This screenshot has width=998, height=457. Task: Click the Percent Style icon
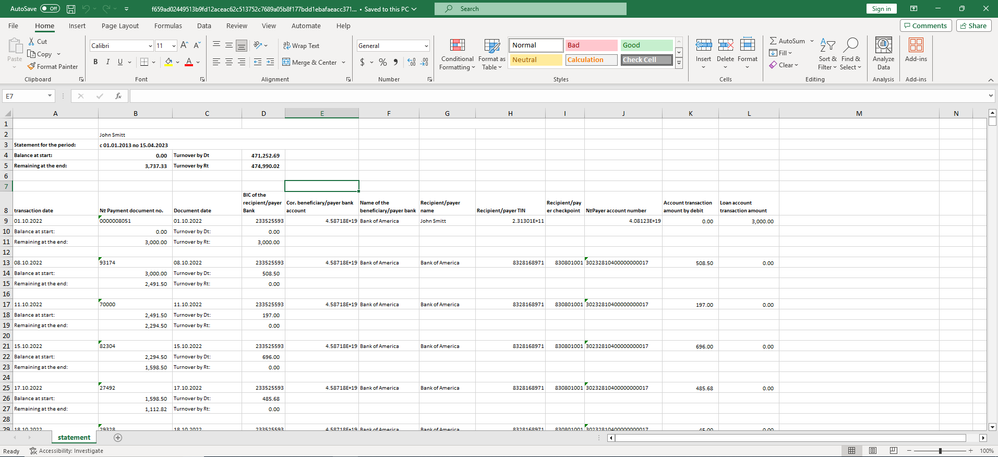pos(381,62)
